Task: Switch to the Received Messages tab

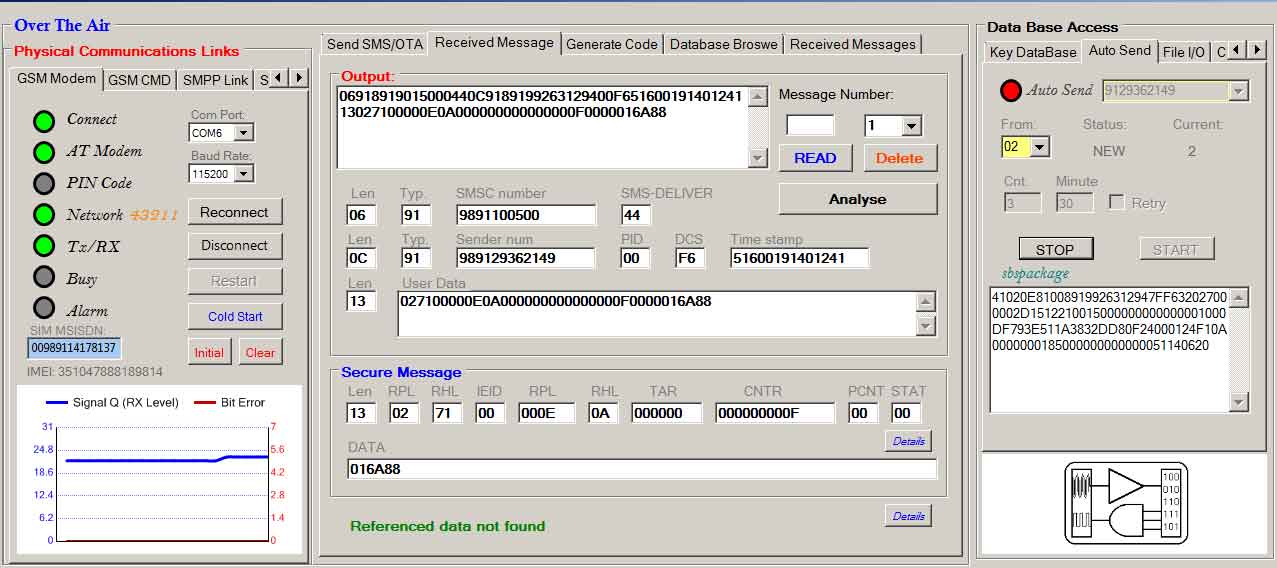Action: (853, 44)
